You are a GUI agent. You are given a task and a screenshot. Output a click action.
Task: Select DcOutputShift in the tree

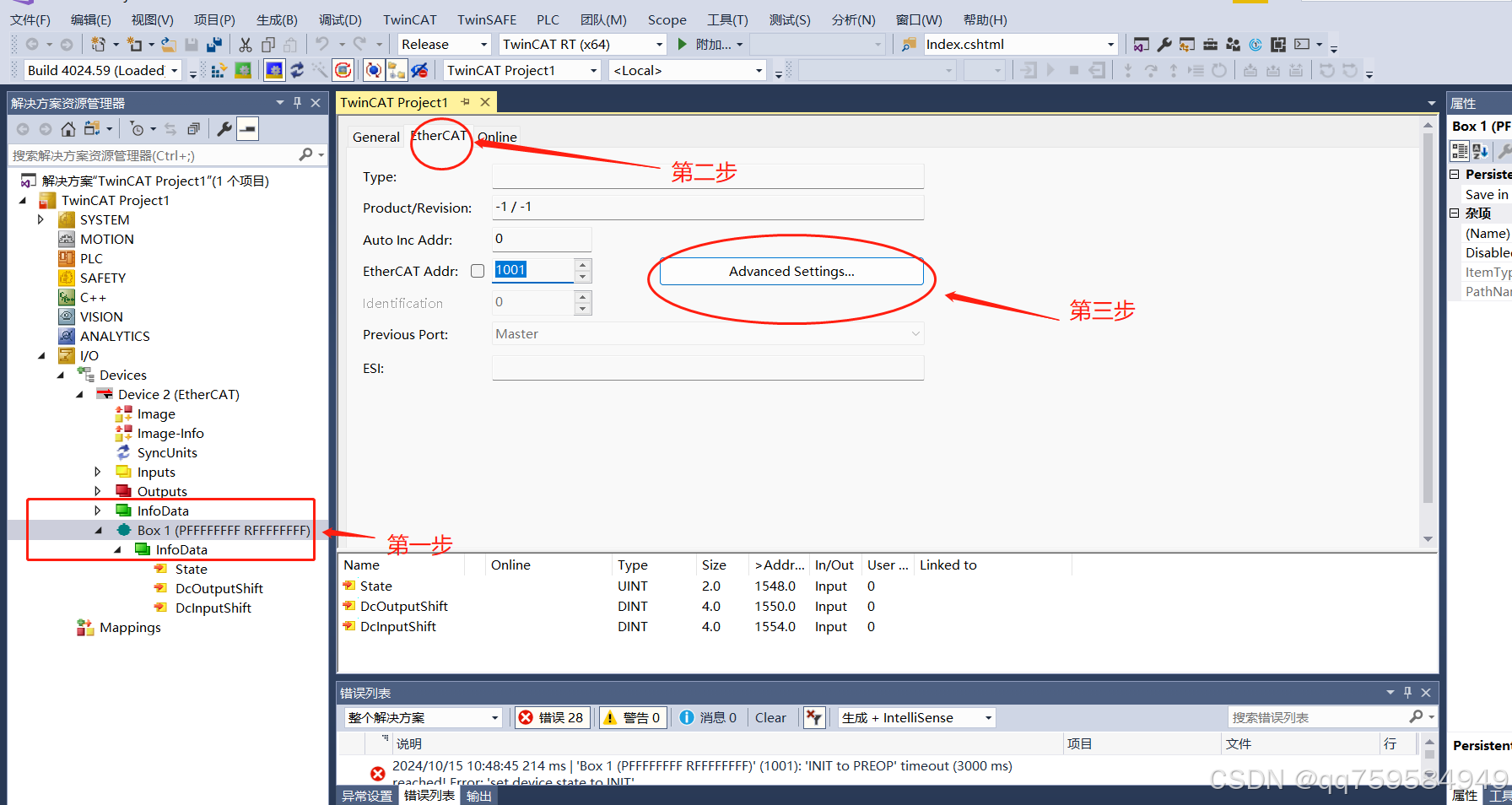(x=219, y=588)
